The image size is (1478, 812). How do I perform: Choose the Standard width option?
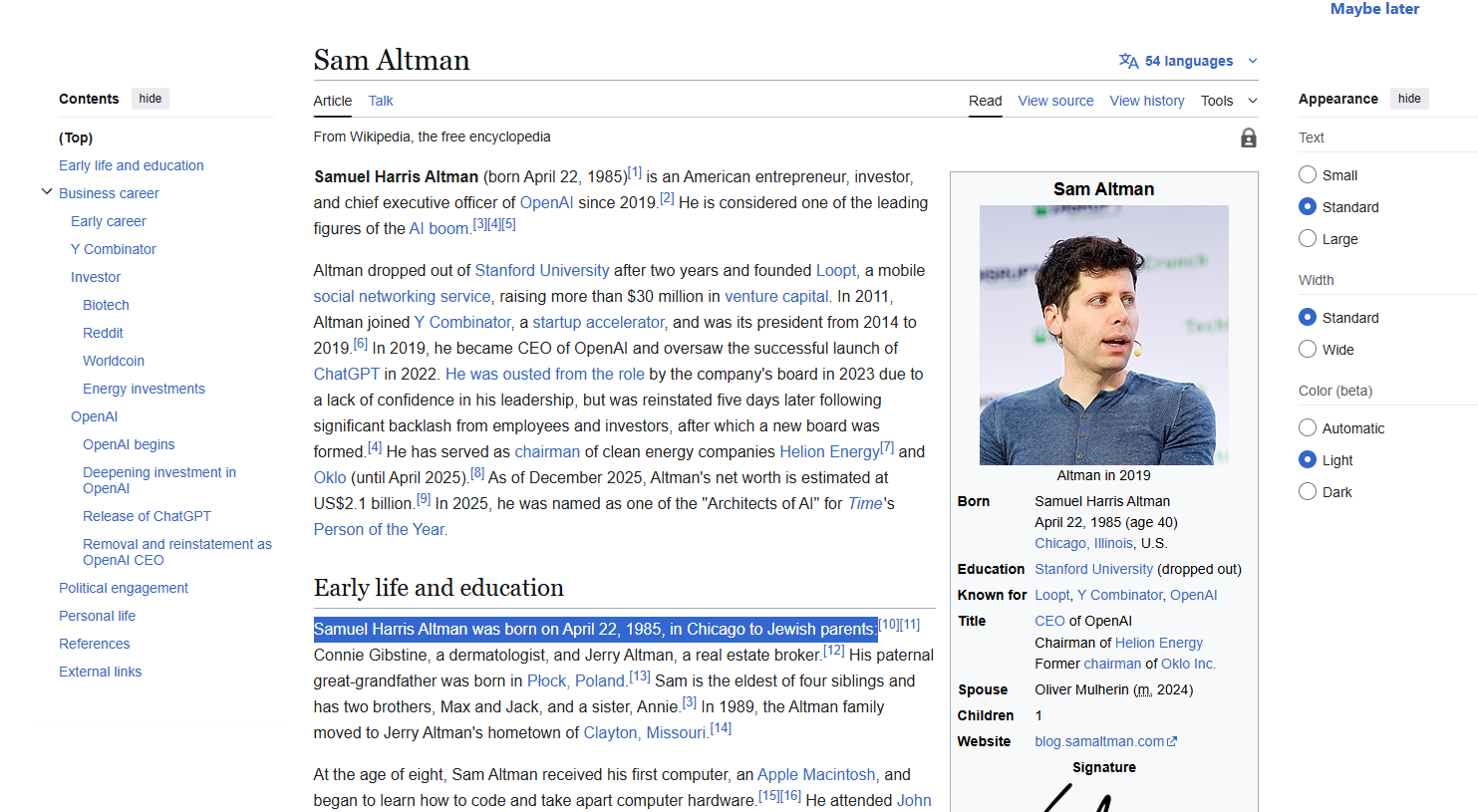point(1308,318)
